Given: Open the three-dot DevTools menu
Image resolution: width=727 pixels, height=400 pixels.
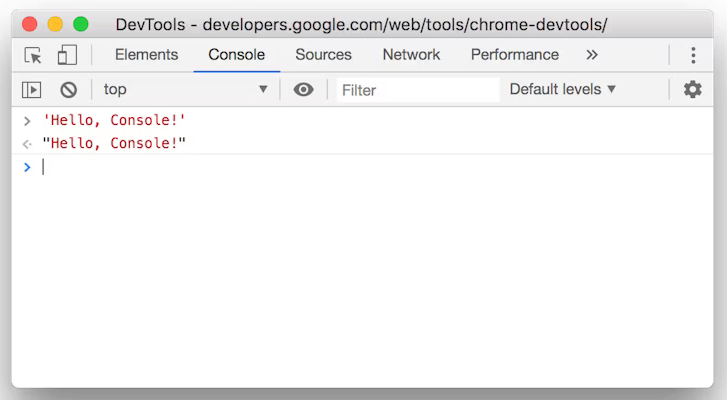Looking at the screenshot, I should tap(693, 55).
